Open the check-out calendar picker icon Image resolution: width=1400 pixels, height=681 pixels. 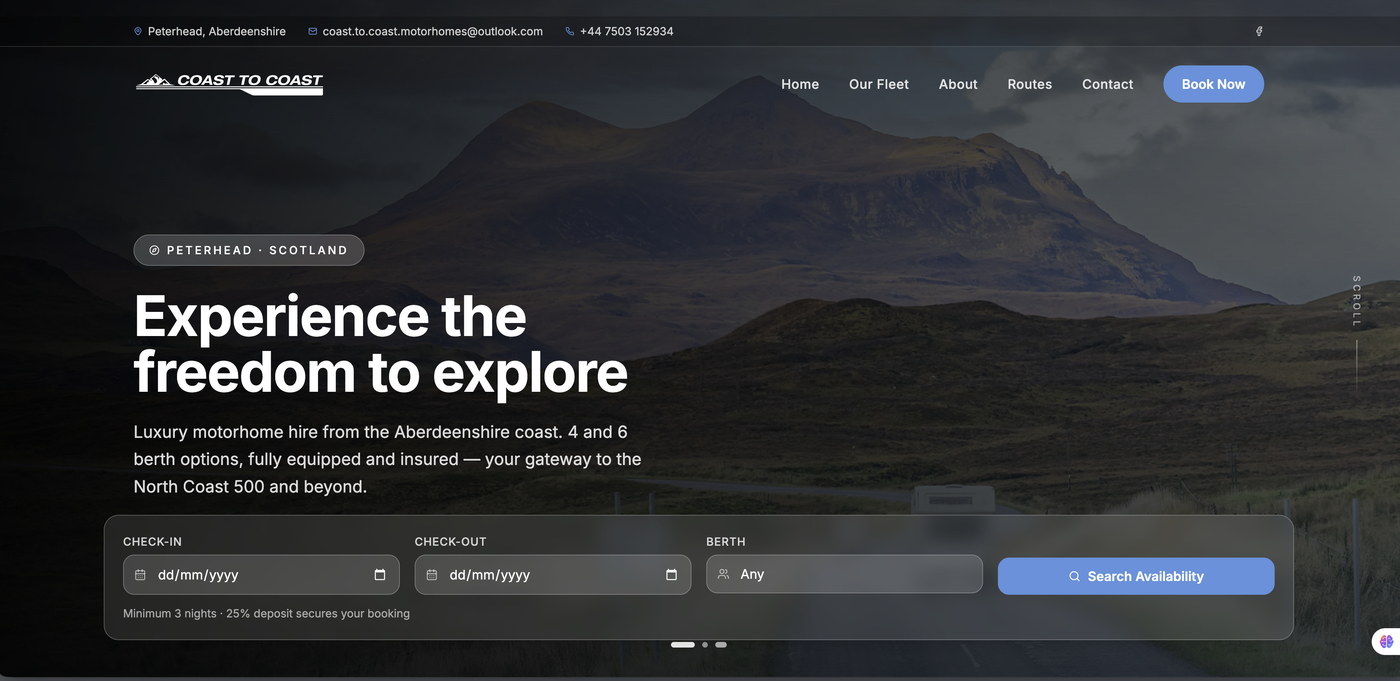click(671, 575)
